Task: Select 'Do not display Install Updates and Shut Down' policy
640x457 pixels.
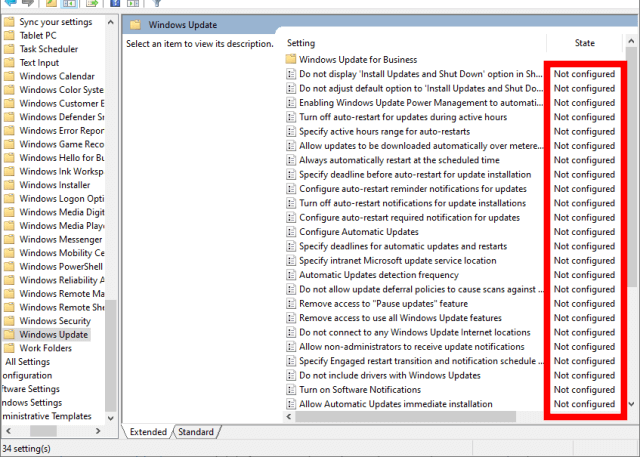Action: click(421, 74)
